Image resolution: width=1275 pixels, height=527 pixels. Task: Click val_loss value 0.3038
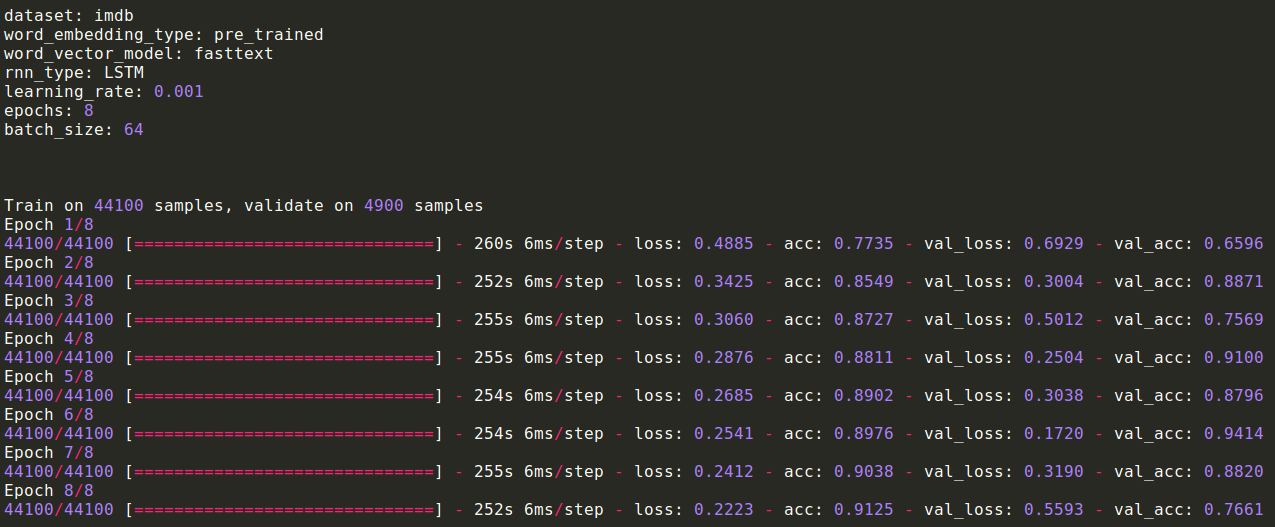point(1054,395)
